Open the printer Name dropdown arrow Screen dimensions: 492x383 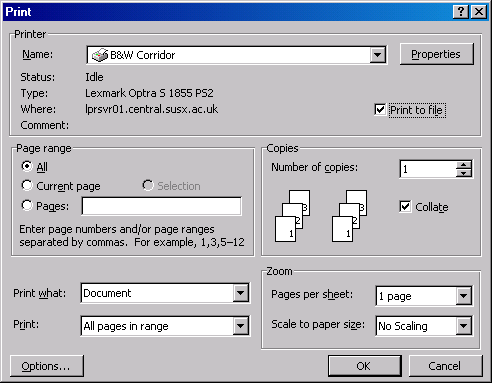coord(378,55)
